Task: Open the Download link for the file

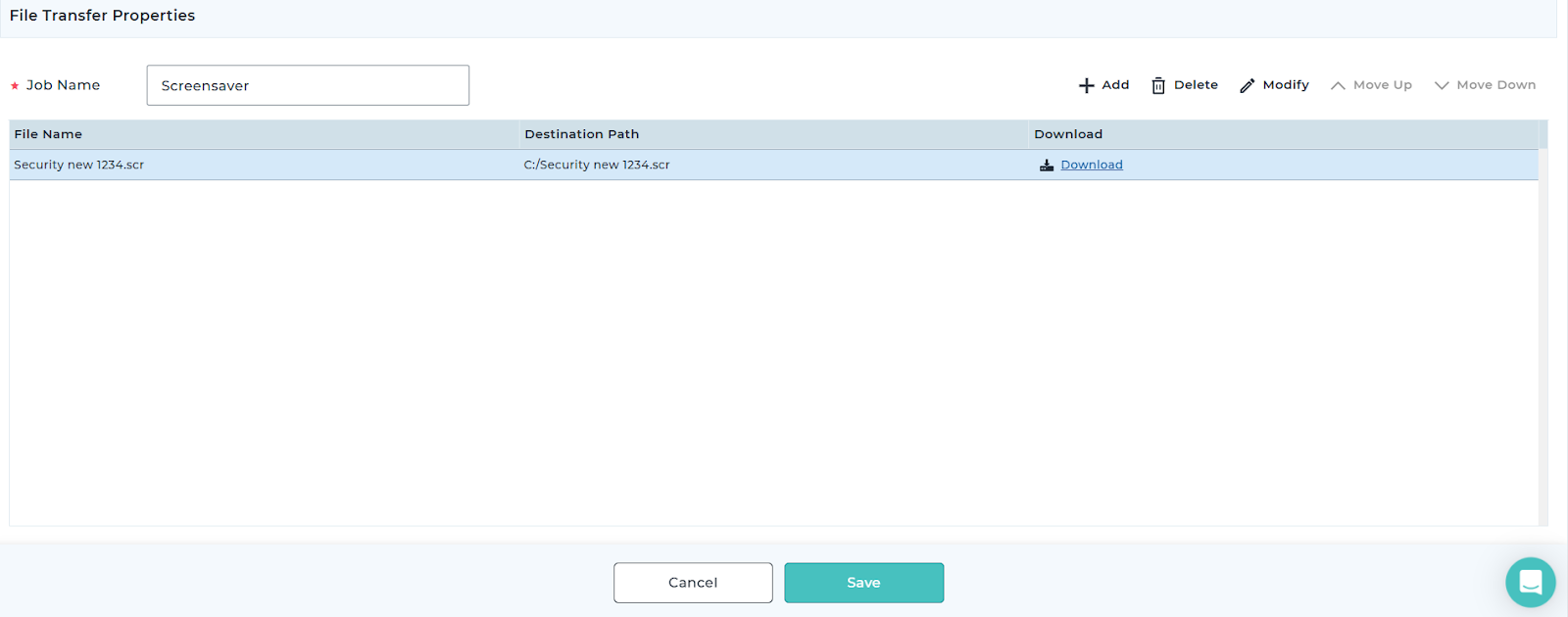Action: tap(1091, 166)
